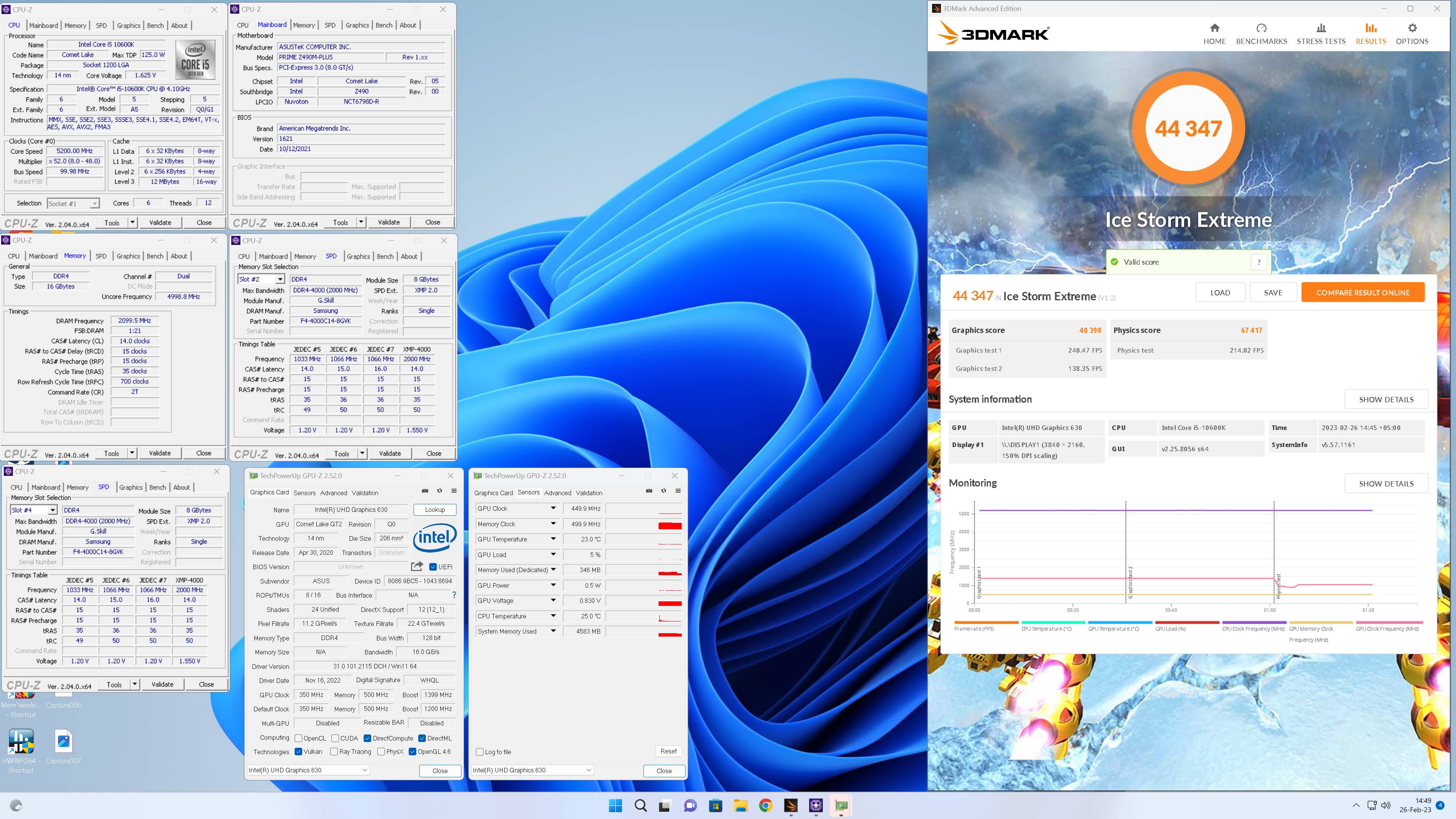The width and height of the screenshot is (1456, 819).
Task: Click the system tray clock showing 14:49
Action: [x=1415, y=805]
